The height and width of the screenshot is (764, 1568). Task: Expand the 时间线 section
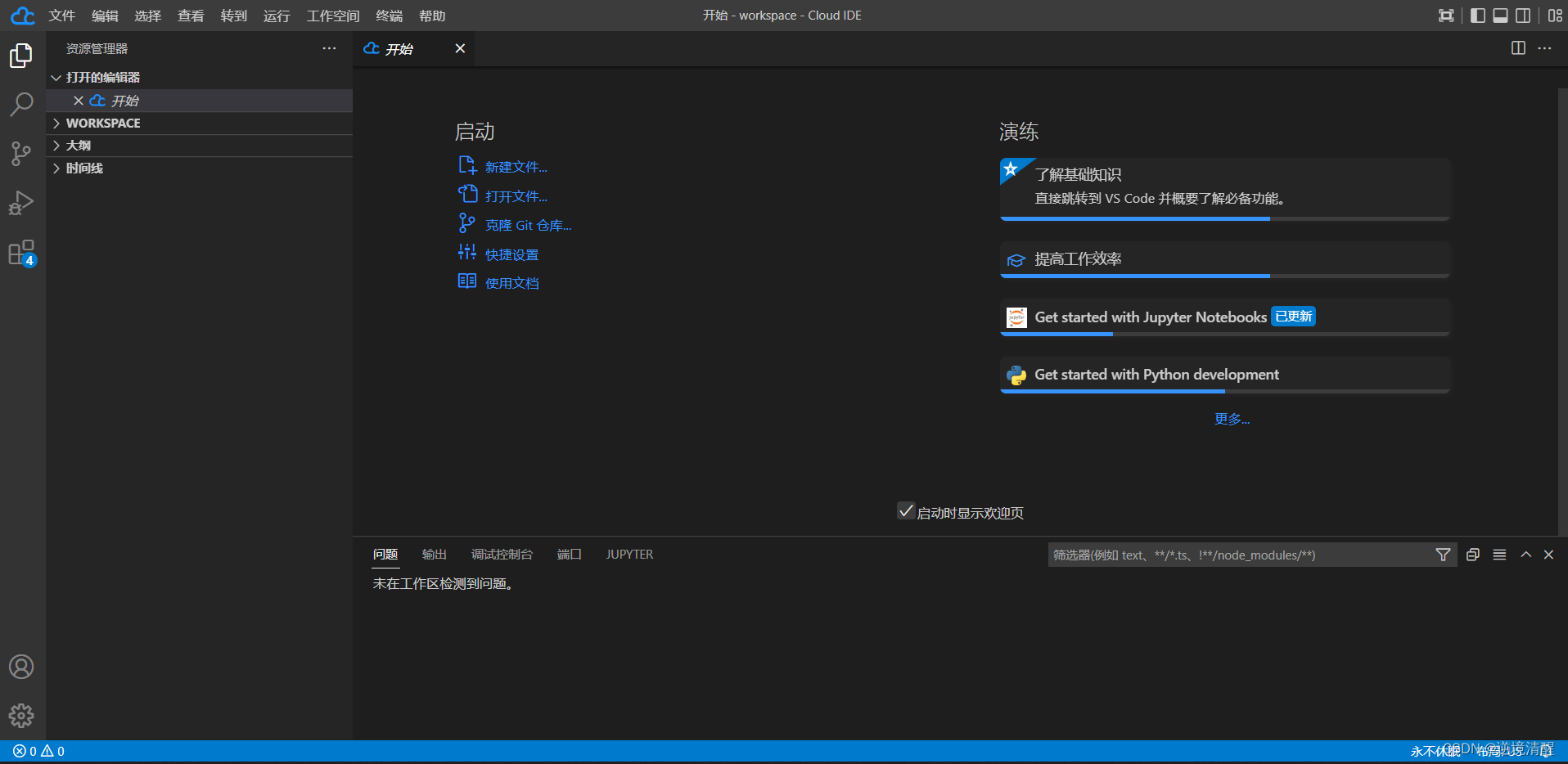pyautogui.click(x=200, y=169)
